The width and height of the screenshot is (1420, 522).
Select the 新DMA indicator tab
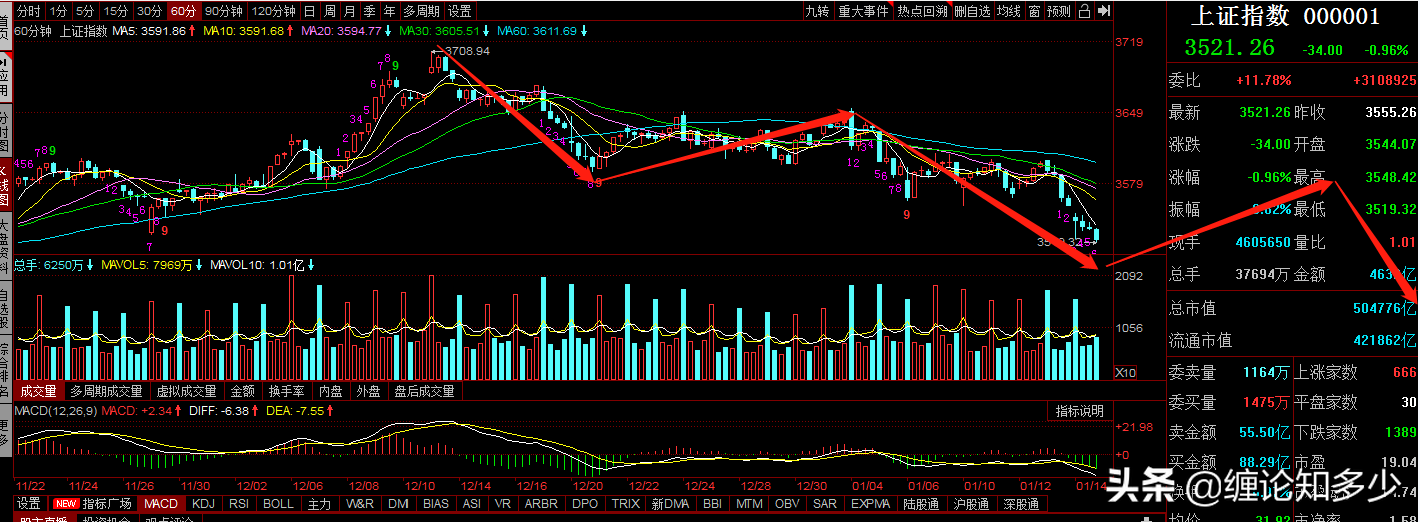point(670,504)
